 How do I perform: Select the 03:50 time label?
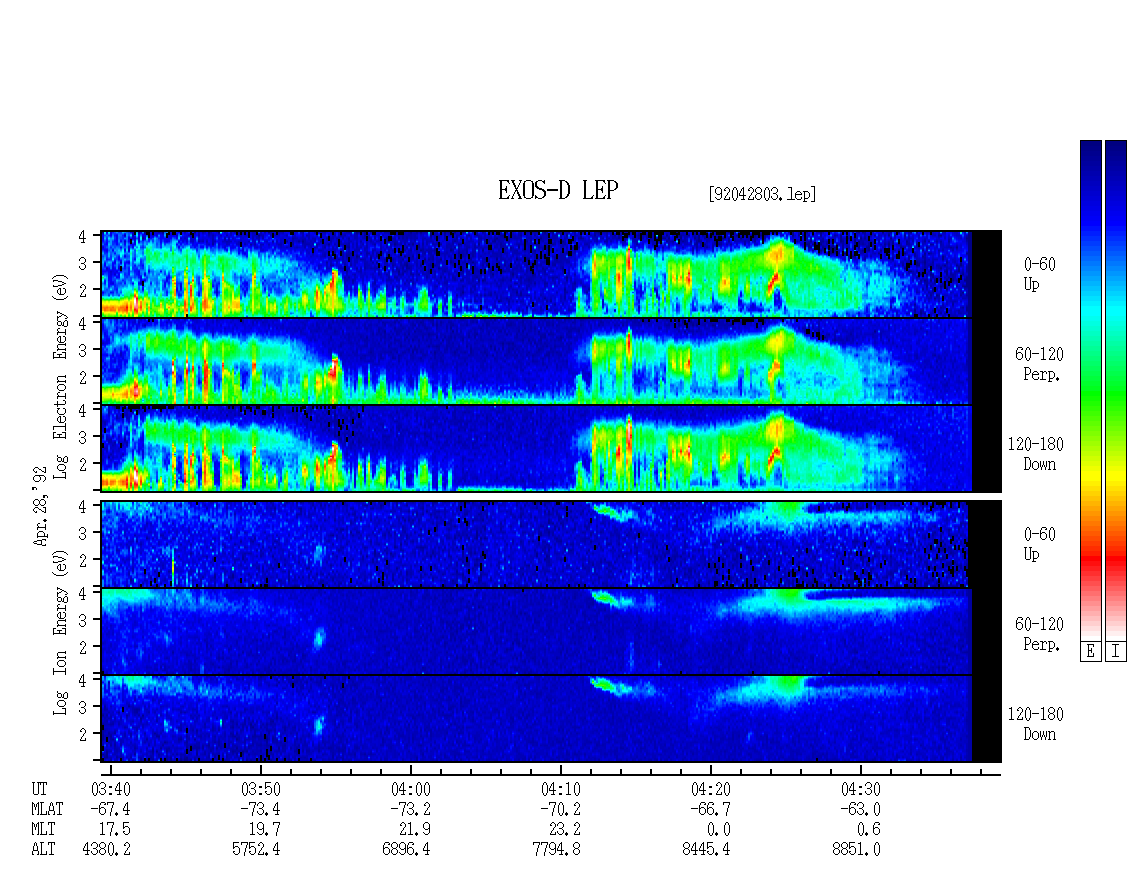click(260, 789)
